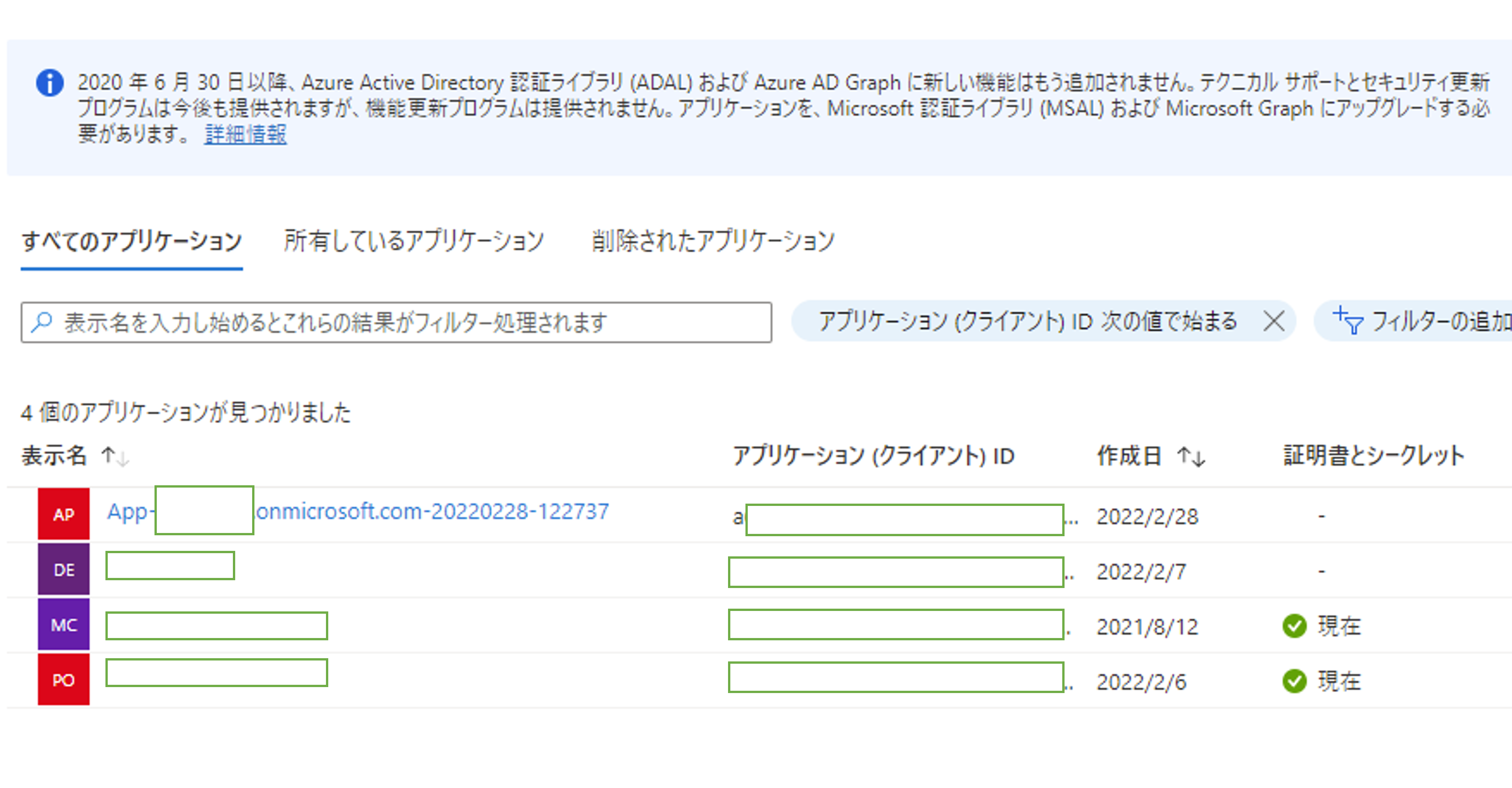Click the アプリケーション (クライアント) ID filter pill

1043,321
